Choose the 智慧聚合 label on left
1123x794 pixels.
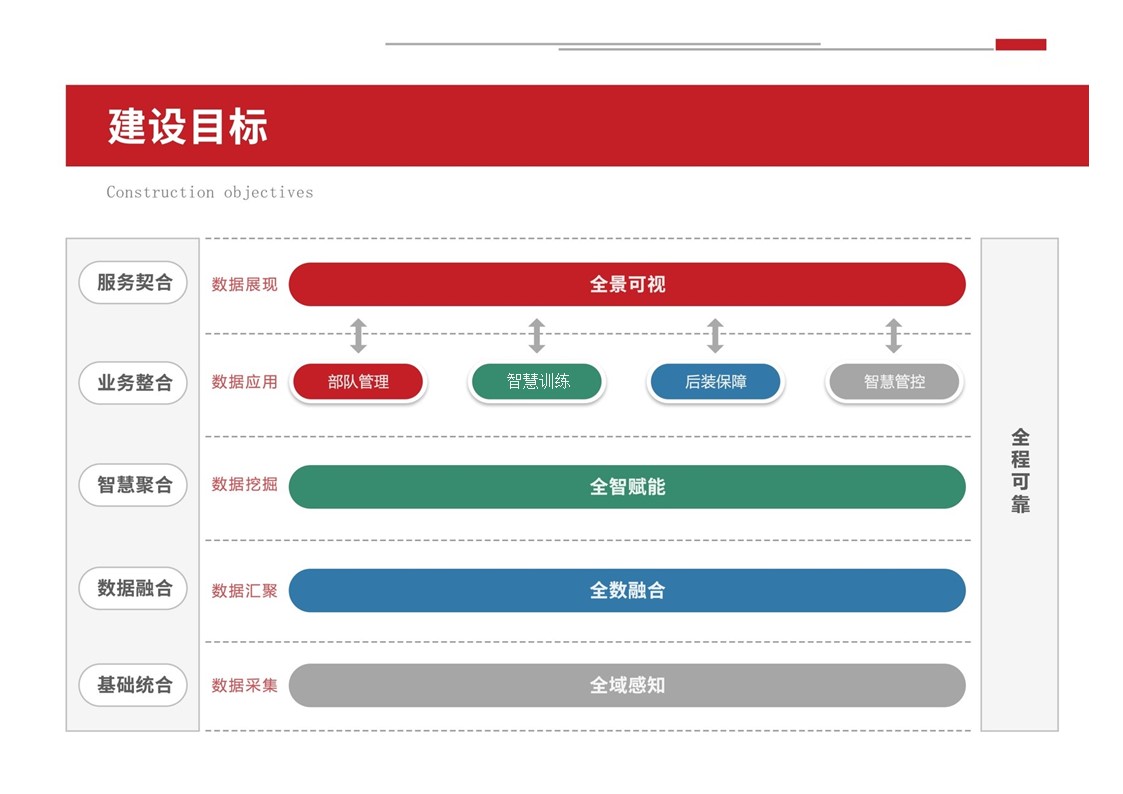[134, 485]
